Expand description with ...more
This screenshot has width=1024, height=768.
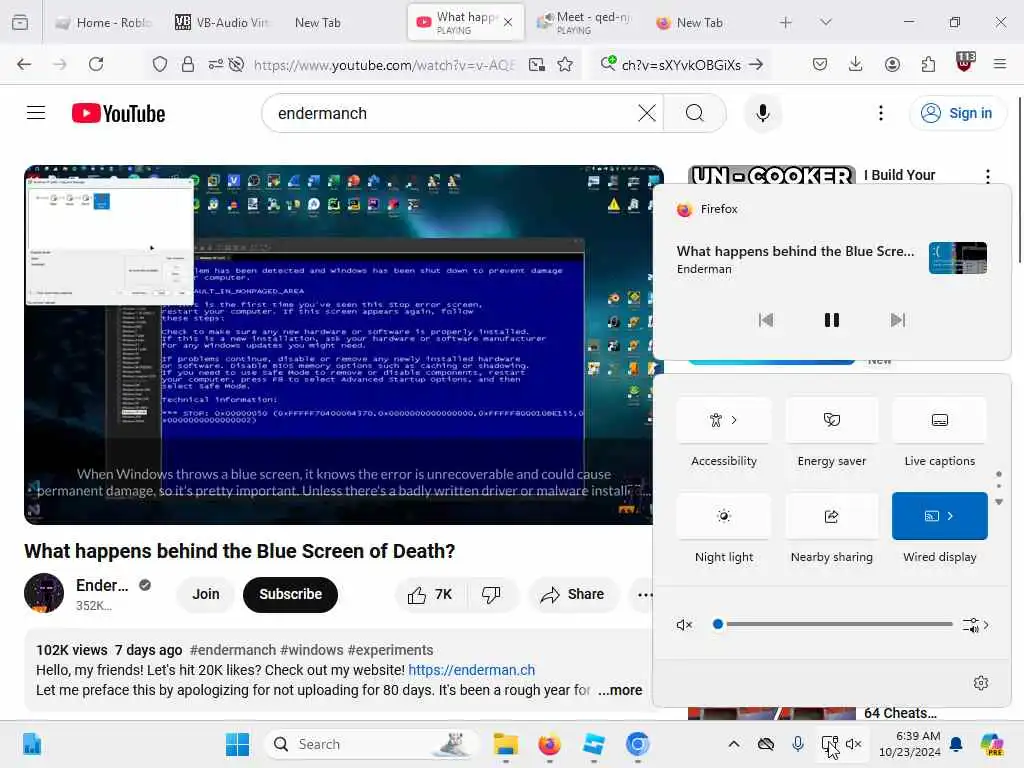point(620,690)
